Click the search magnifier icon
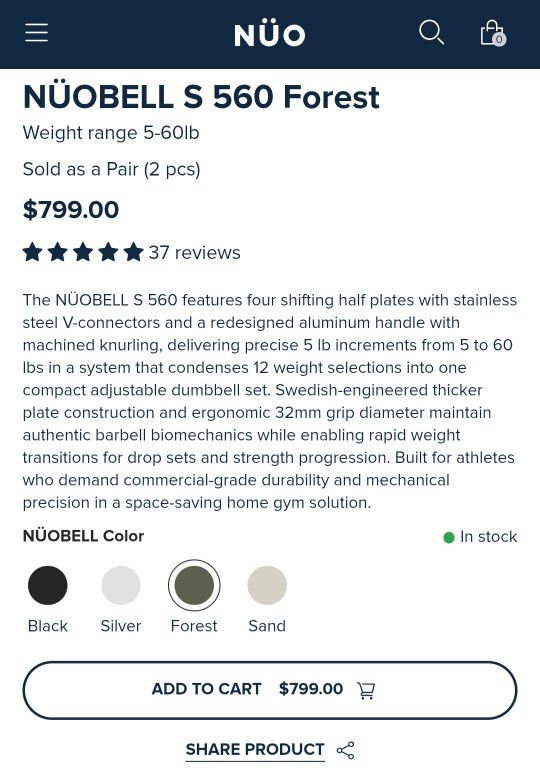The height and width of the screenshot is (777, 540). [x=432, y=33]
